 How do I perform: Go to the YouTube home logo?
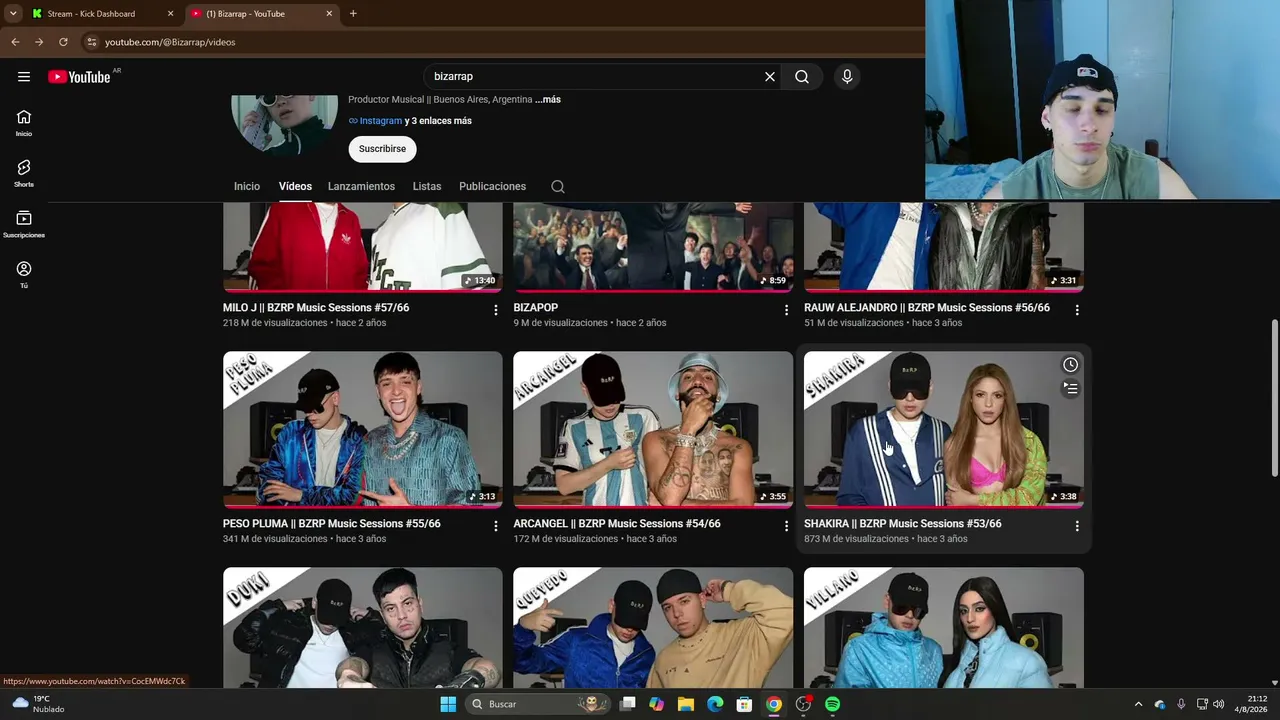tap(79, 77)
